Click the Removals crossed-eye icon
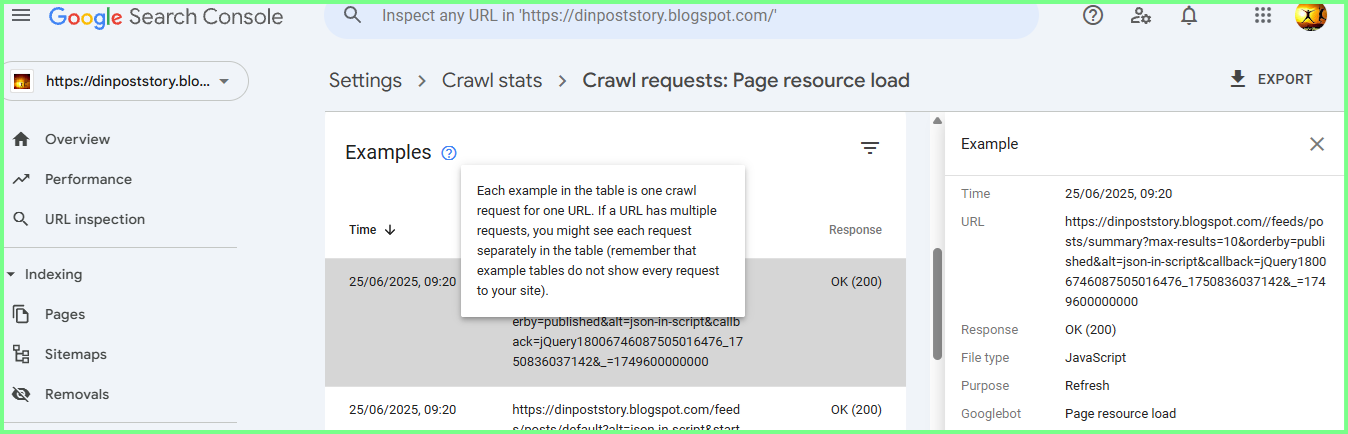The width and height of the screenshot is (1348, 434). pyautogui.click(x=21, y=394)
